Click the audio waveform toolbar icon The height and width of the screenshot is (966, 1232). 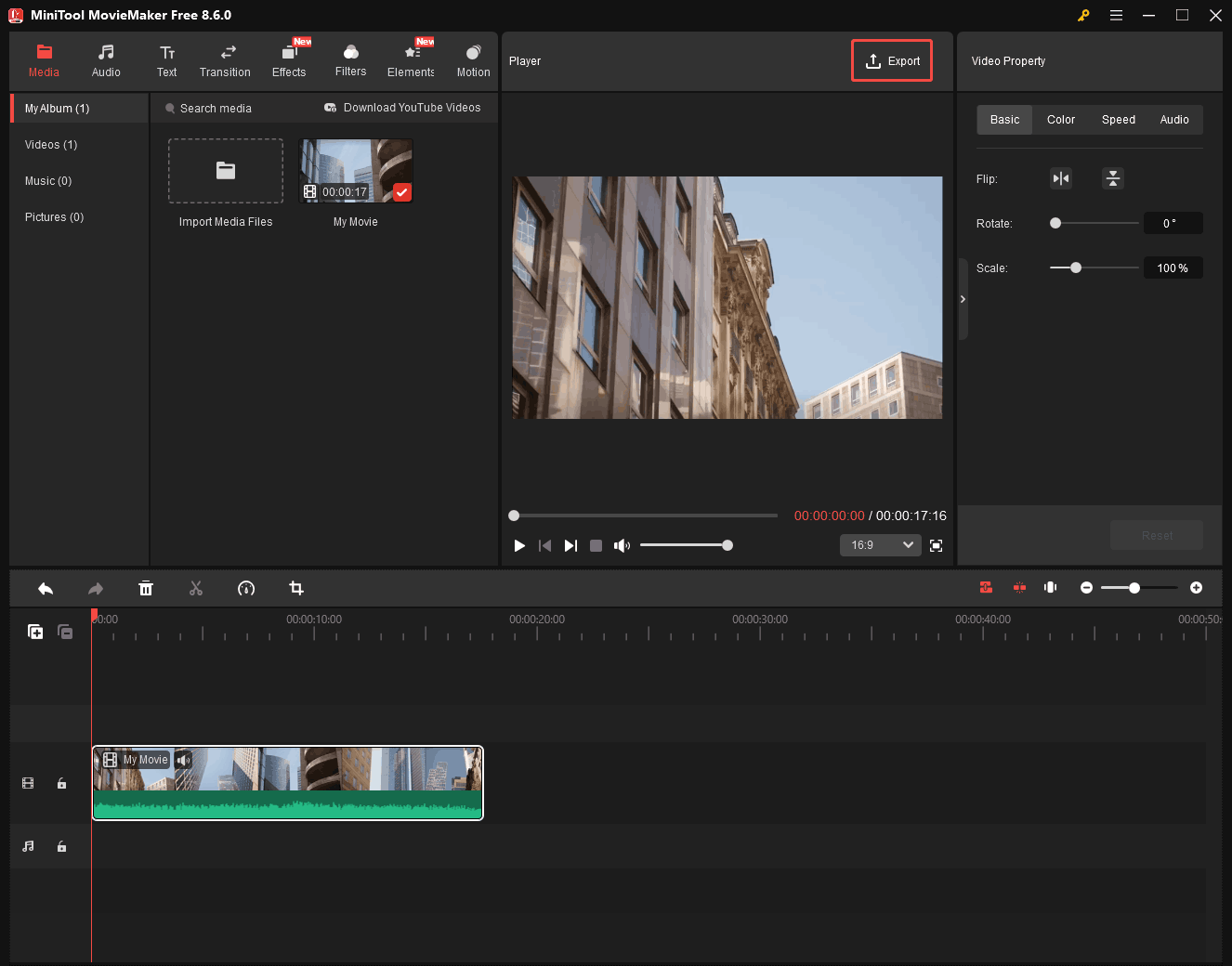point(1051,588)
